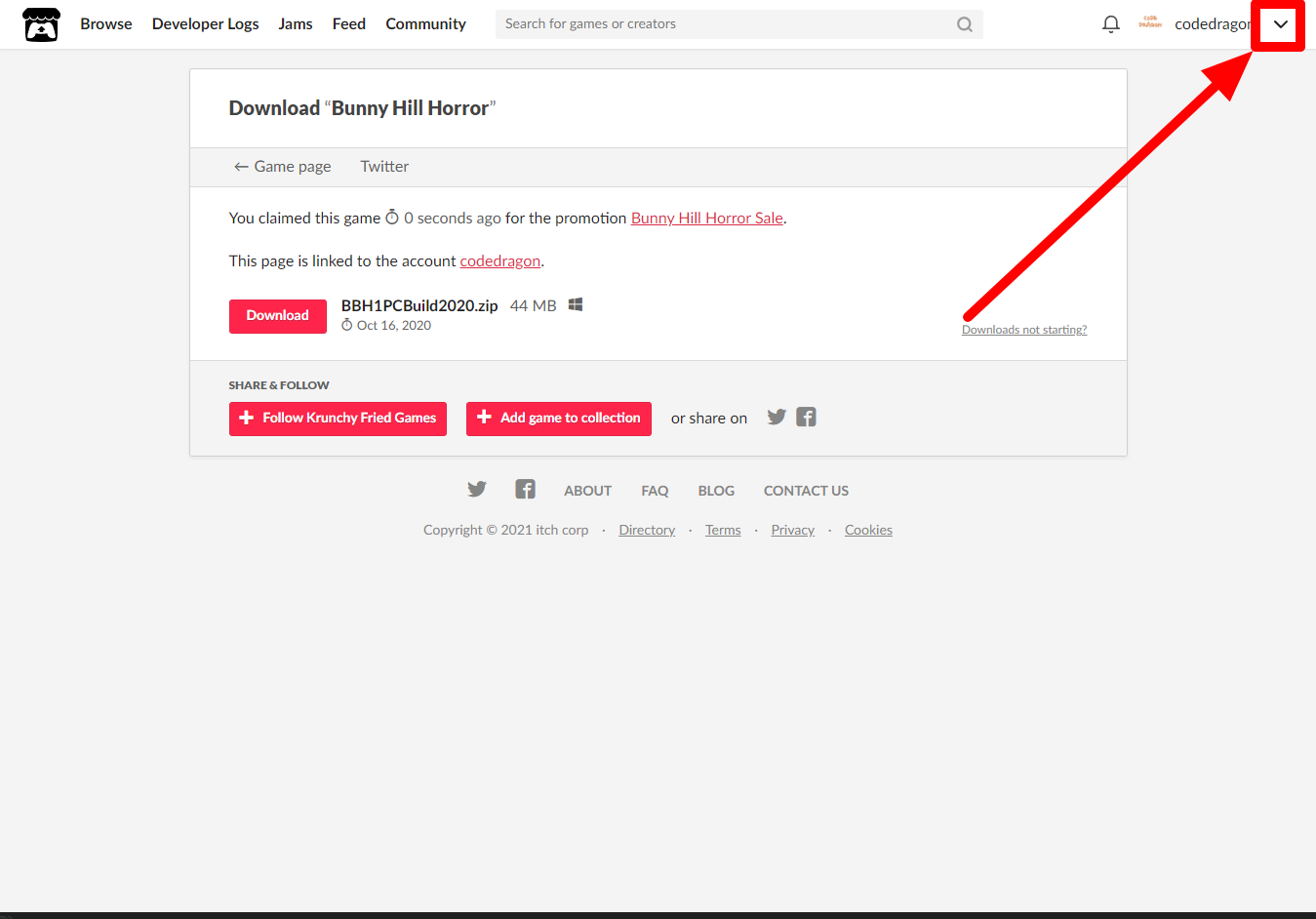Open the Cookies footer link
Image resolution: width=1316 pixels, height=919 pixels.
868,531
